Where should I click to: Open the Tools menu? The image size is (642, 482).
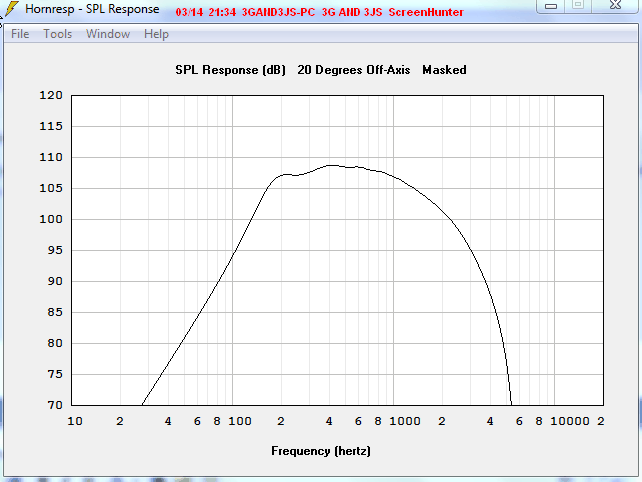coord(58,34)
